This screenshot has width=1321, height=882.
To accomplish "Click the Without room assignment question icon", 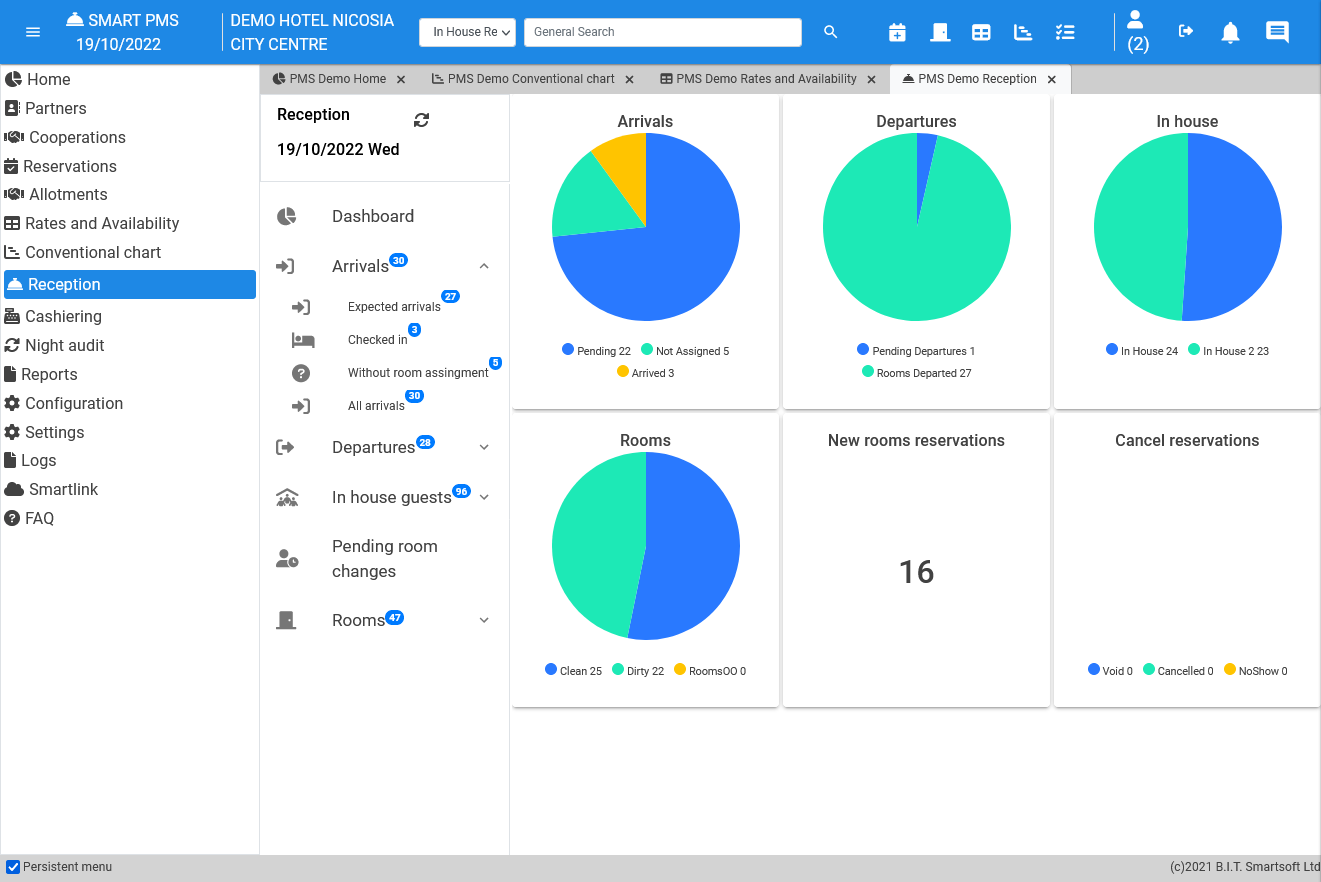I will [301, 373].
